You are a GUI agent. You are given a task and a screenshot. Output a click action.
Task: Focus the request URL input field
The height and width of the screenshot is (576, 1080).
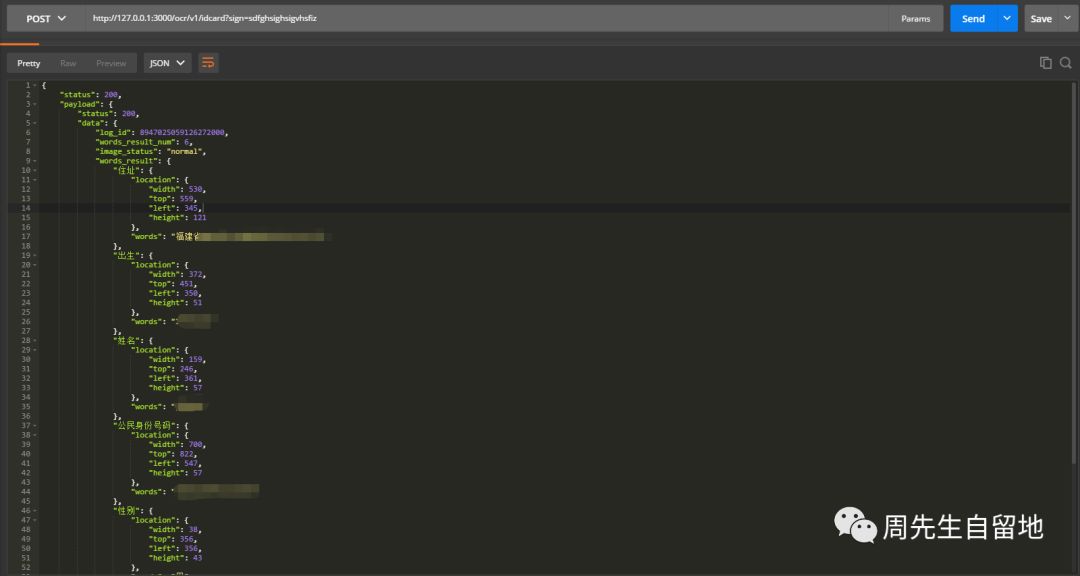point(486,19)
